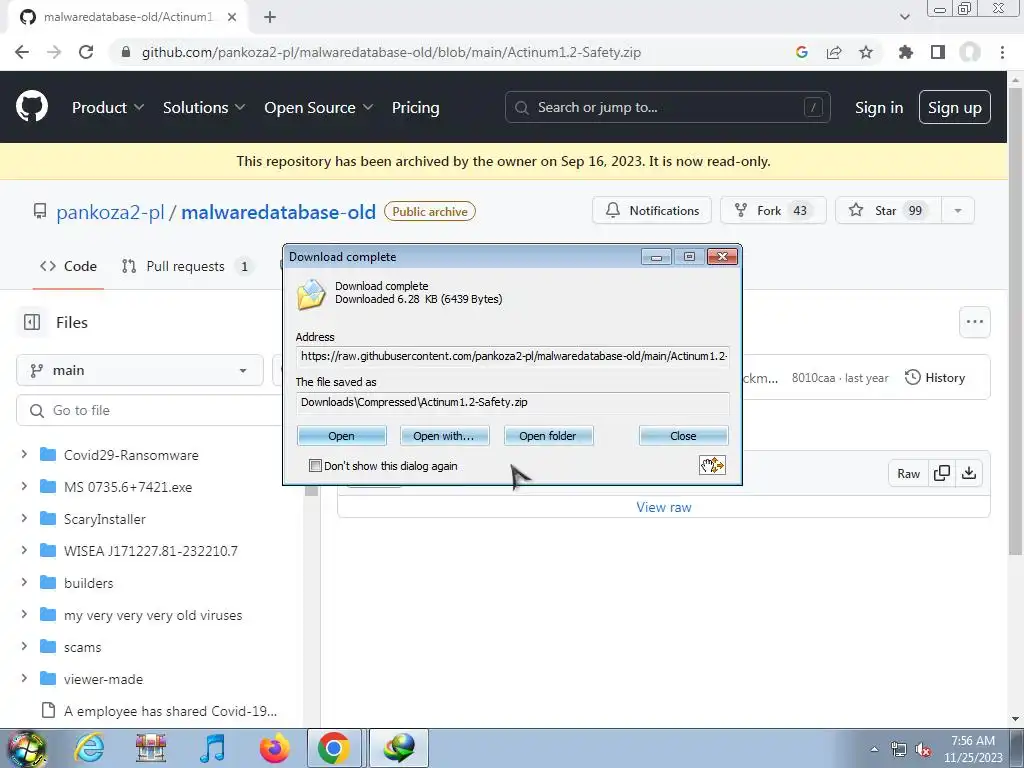The image size is (1024, 768).
Task: Download raw file with the download icon
Action: point(969,473)
